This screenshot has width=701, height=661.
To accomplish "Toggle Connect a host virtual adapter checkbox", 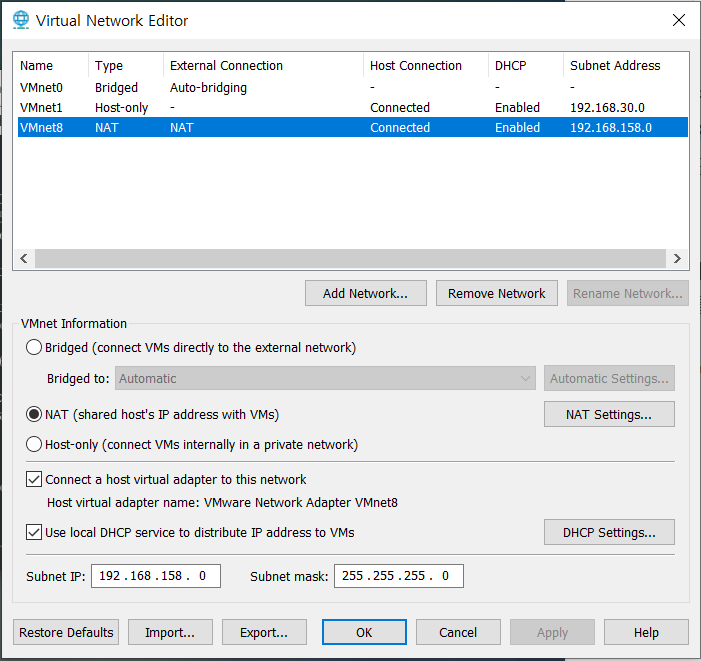I will coord(34,479).
